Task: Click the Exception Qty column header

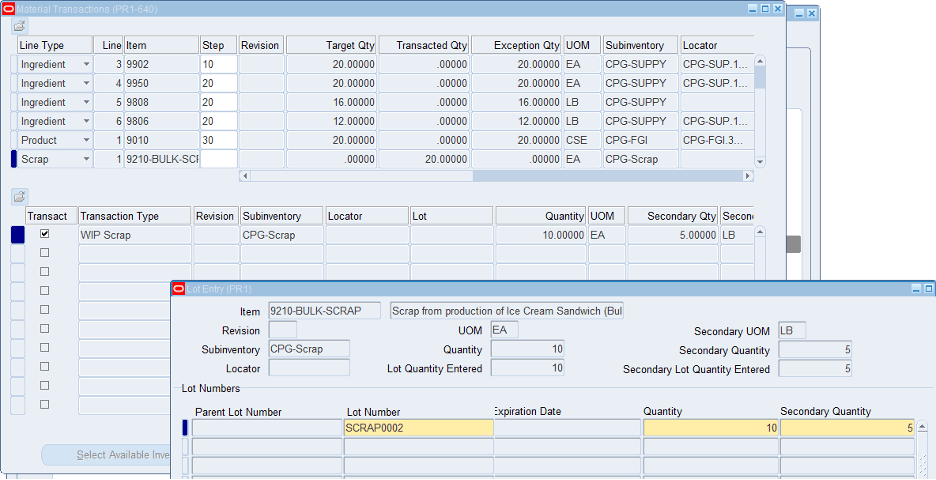Action: 513,45
